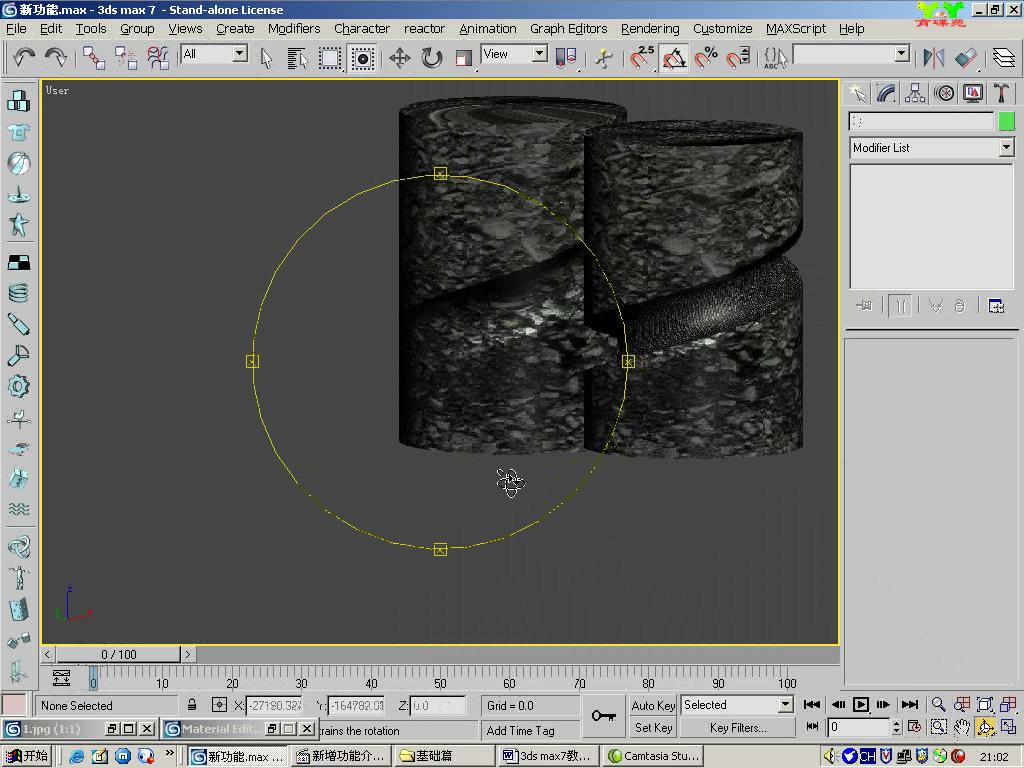
Task: Activate the Select and Rotate tool
Action: (x=432, y=58)
